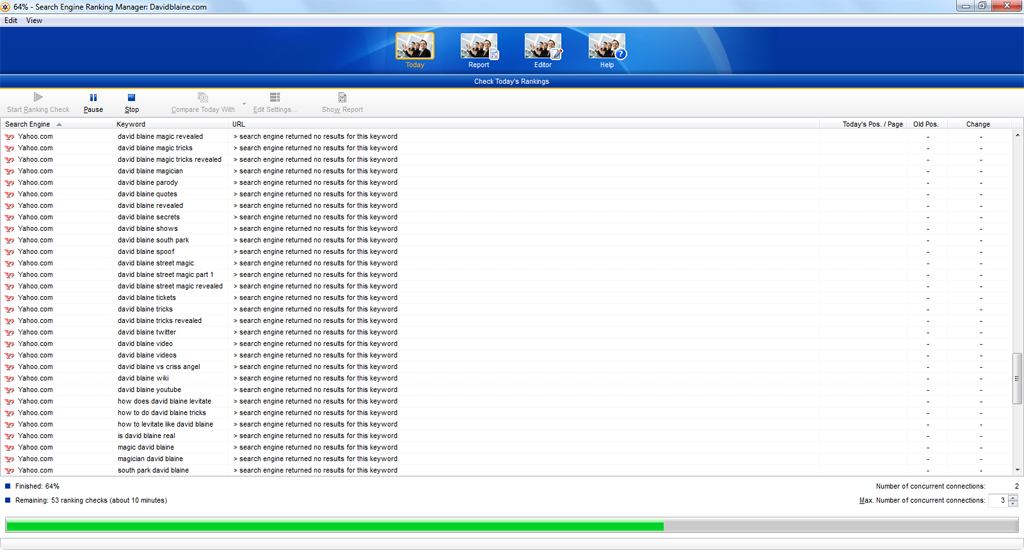Click Yahoo icon in 'david blaine south park' row
The image size is (1024, 550).
[x=9, y=240]
